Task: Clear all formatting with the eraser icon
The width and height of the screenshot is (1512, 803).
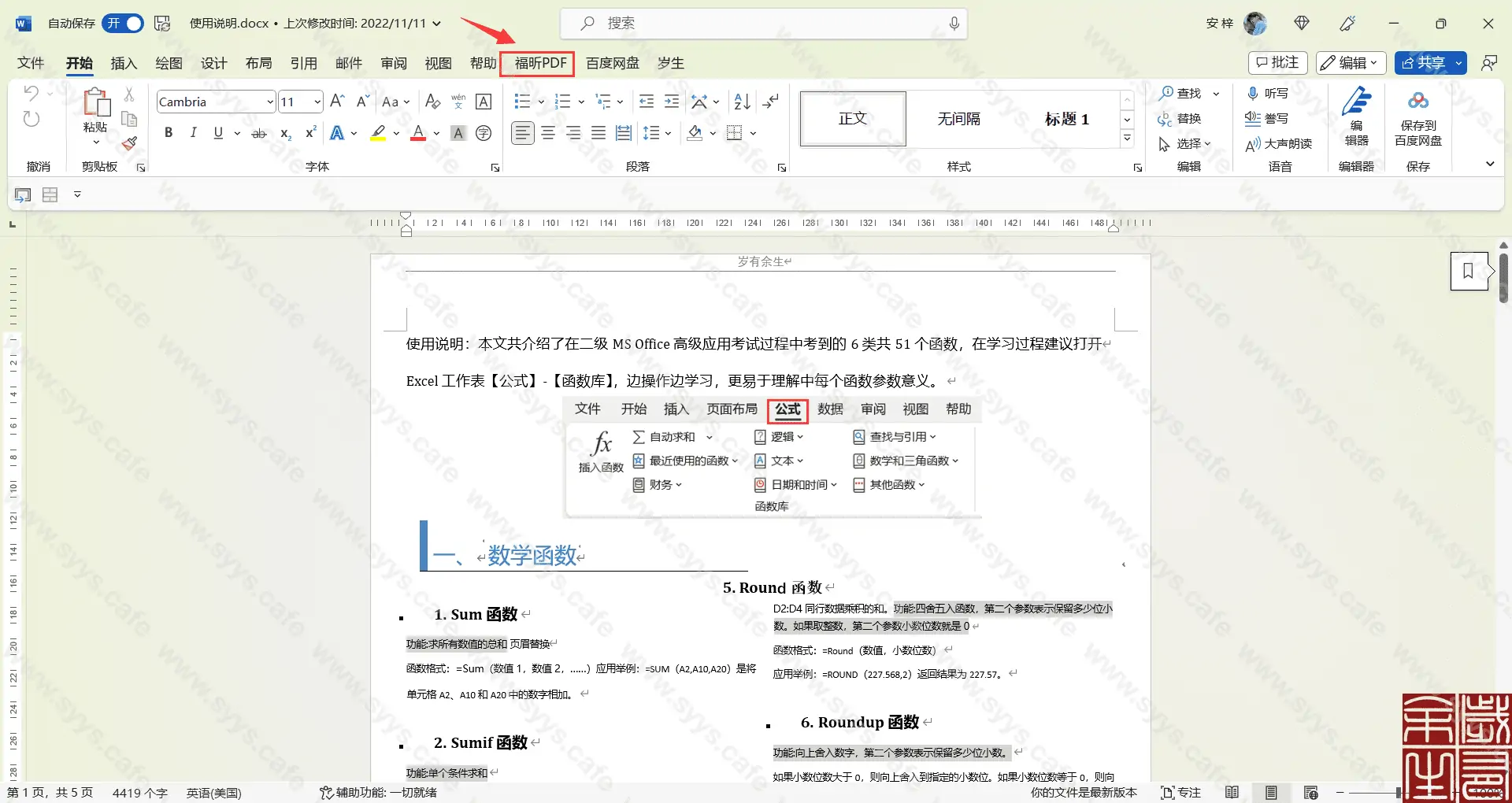Action: click(432, 101)
